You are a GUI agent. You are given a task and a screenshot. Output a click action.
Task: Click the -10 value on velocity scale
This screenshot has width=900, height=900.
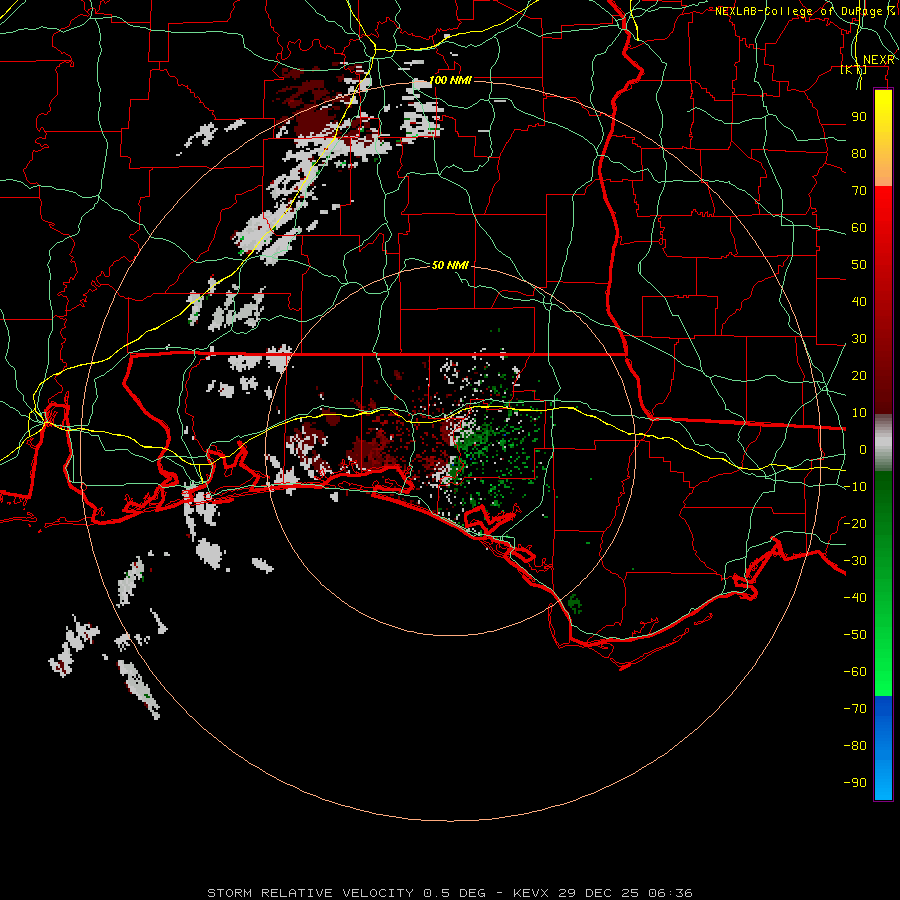pyautogui.click(x=855, y=487)
